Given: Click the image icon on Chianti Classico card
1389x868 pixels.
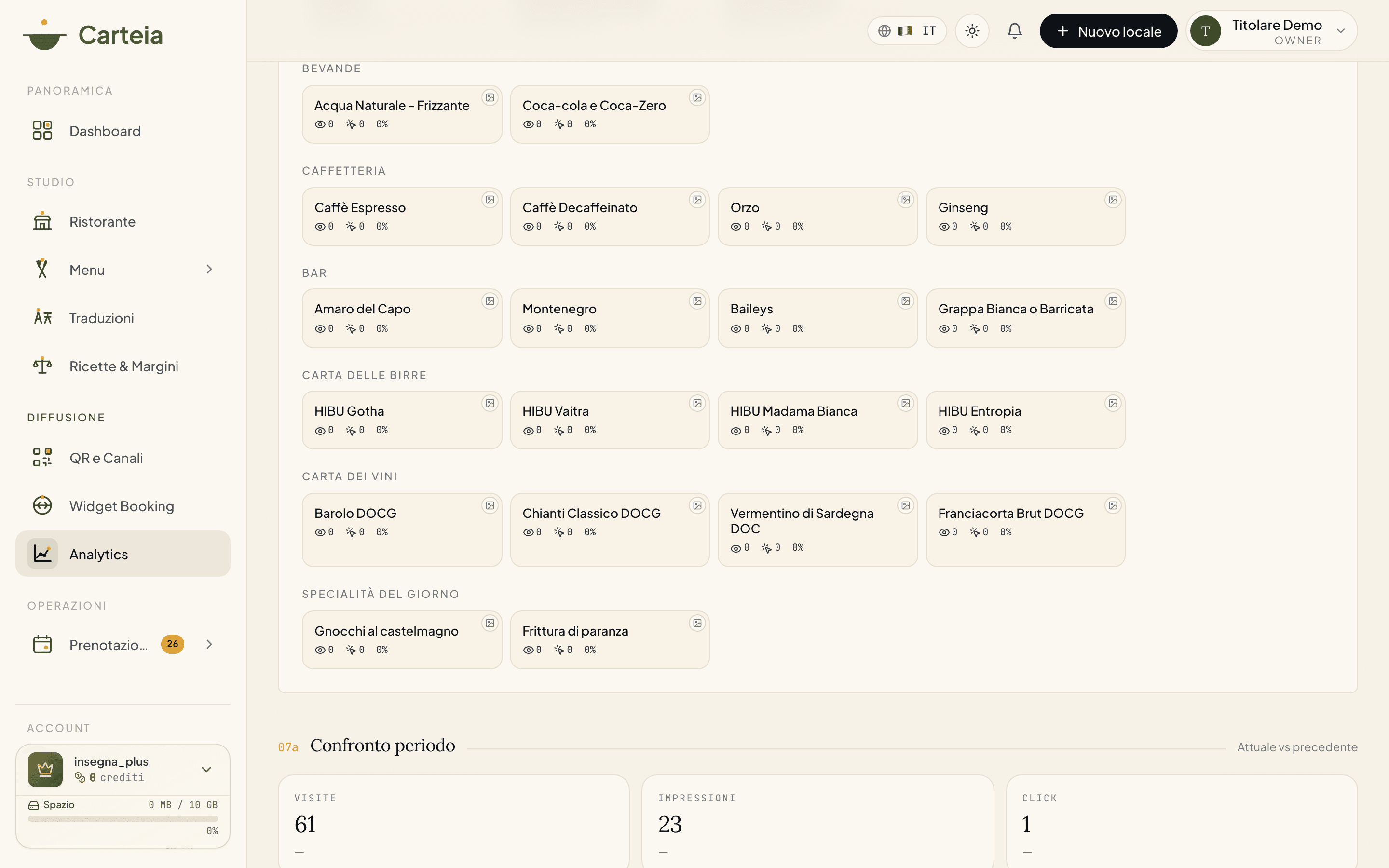Looking at the screenshot, I should 697,505.
